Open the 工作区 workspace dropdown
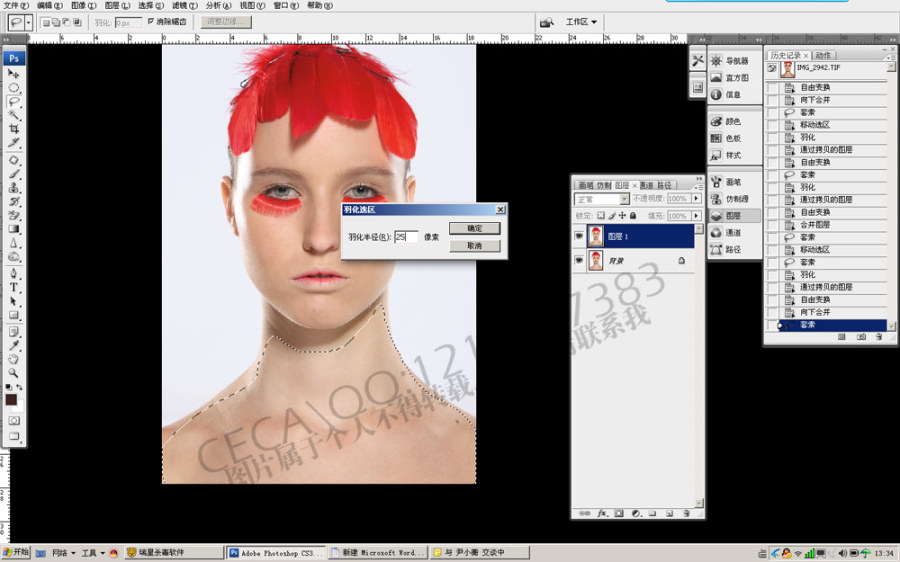900x562 pixels. [x=581, y=22]
